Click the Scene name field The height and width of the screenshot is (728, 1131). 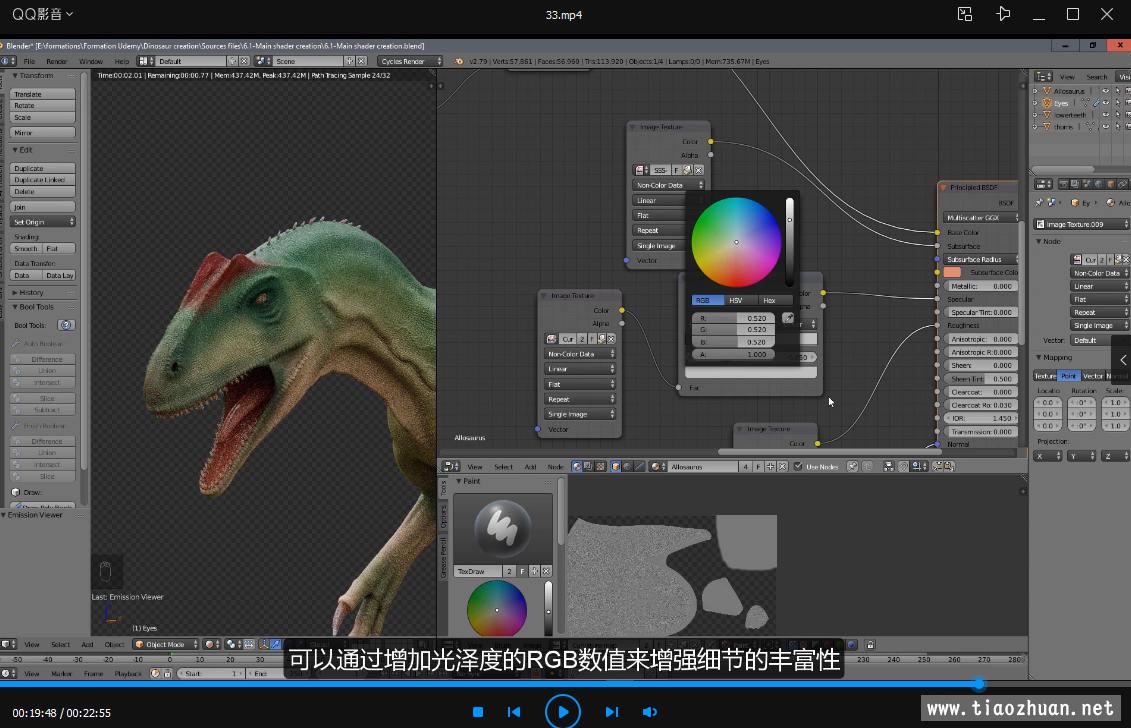pyautogui.click(x=308, y=61)
